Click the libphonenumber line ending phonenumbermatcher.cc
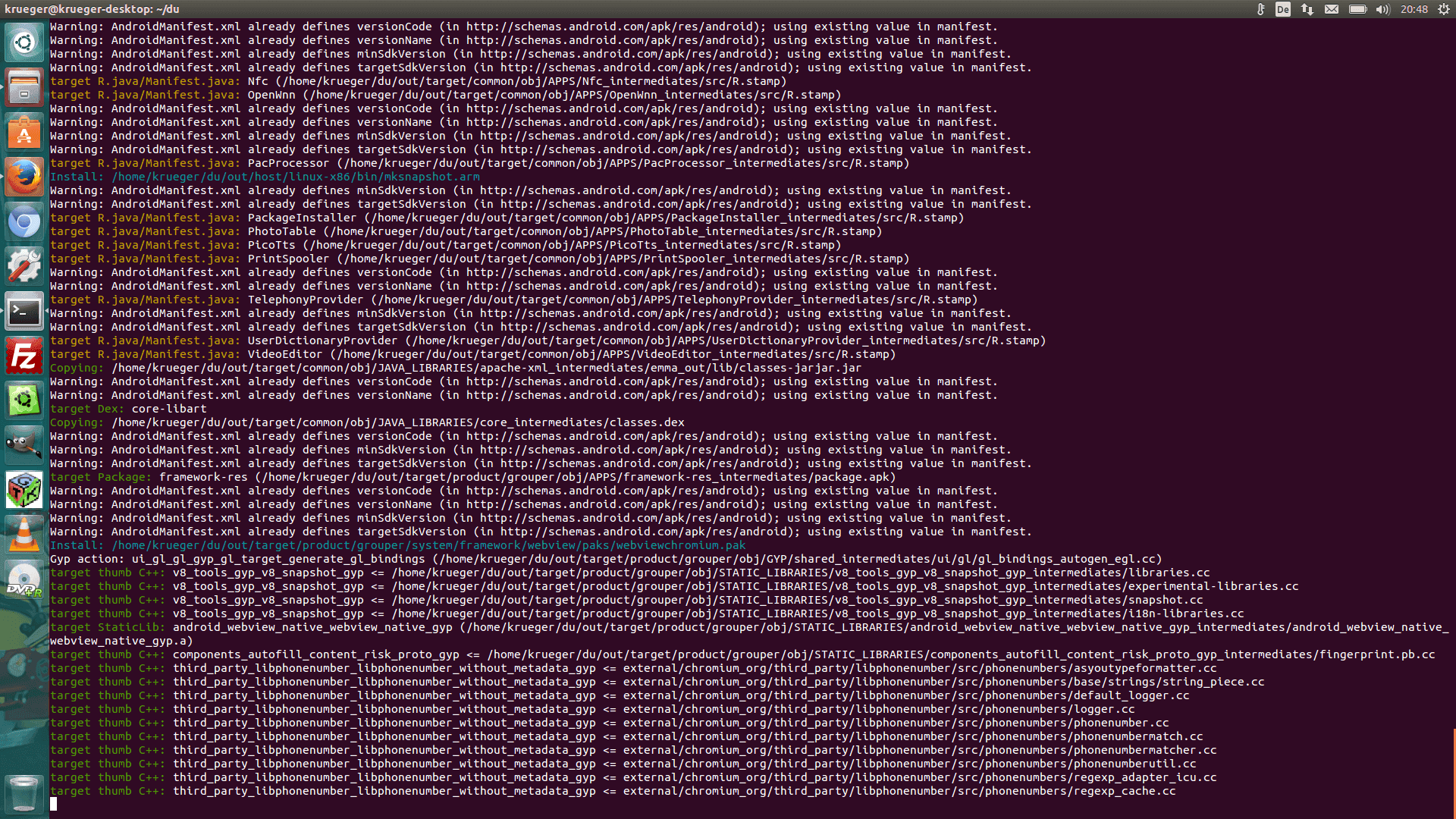 [633, 750]
